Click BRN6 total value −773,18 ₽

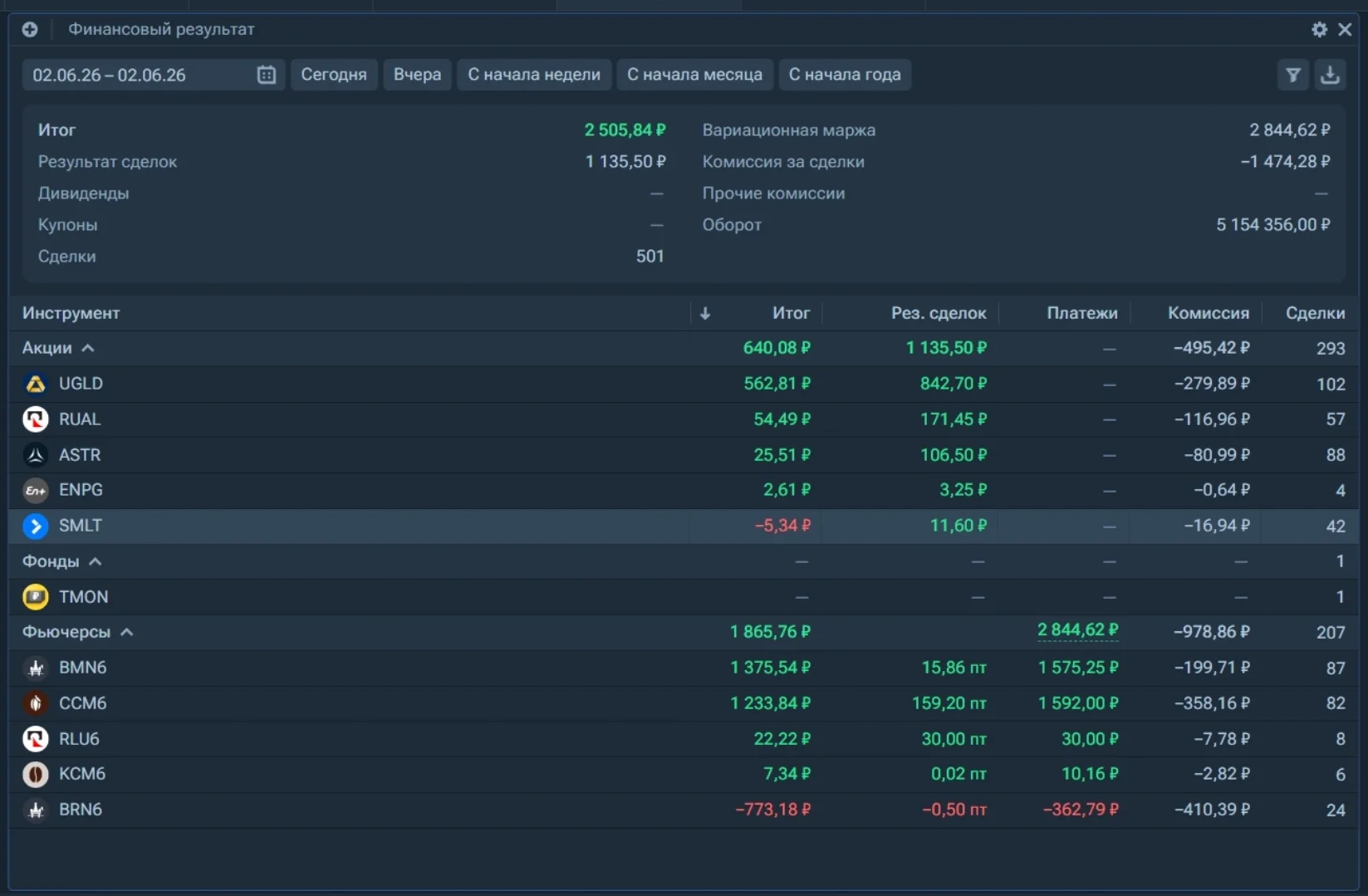click(x=772, y=810)
